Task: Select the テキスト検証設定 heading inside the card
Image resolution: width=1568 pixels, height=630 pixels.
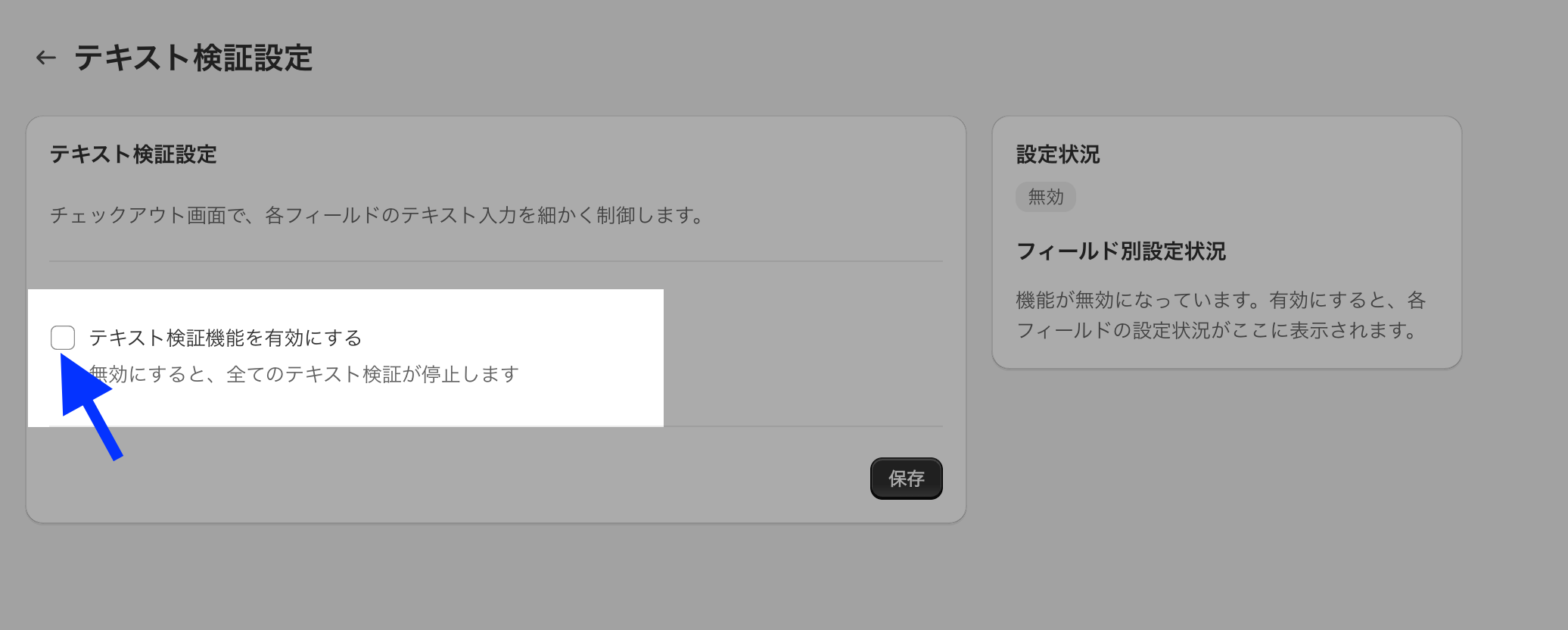Action: point(133,154)
